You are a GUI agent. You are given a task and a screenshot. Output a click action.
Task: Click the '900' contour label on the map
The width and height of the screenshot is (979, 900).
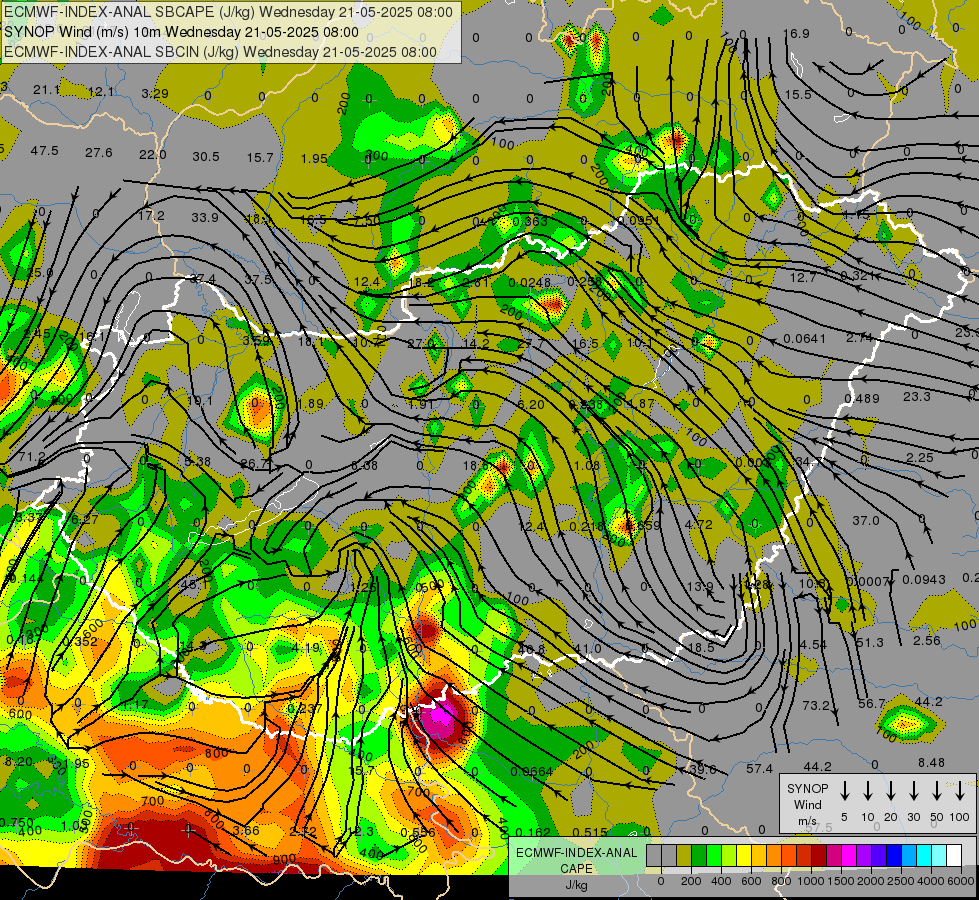(x=284, y=859)
